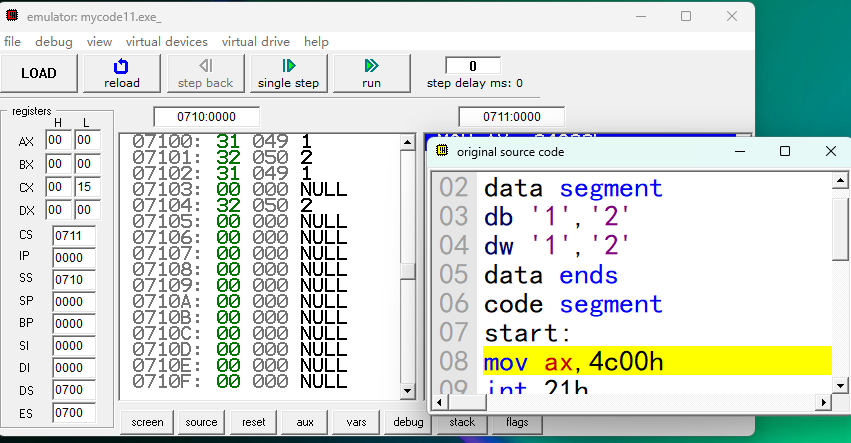
Task: Select the DX high byte field
Action: pyautogui.click(x=58, y=210)
